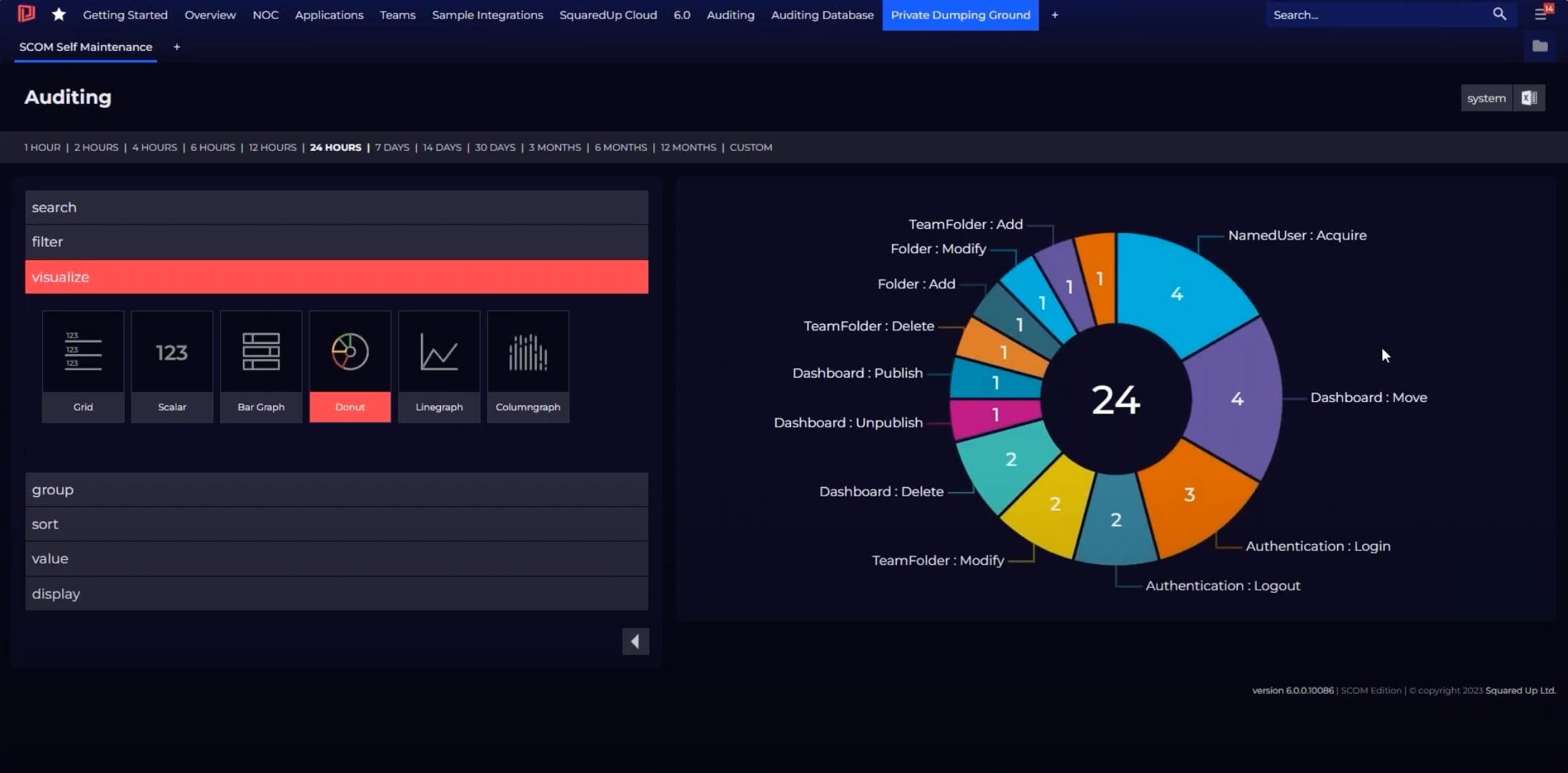The width and height of the screenshot is (1568, 773).
Task: Open the search magnifier icon
Action: tap(1500, 14)
